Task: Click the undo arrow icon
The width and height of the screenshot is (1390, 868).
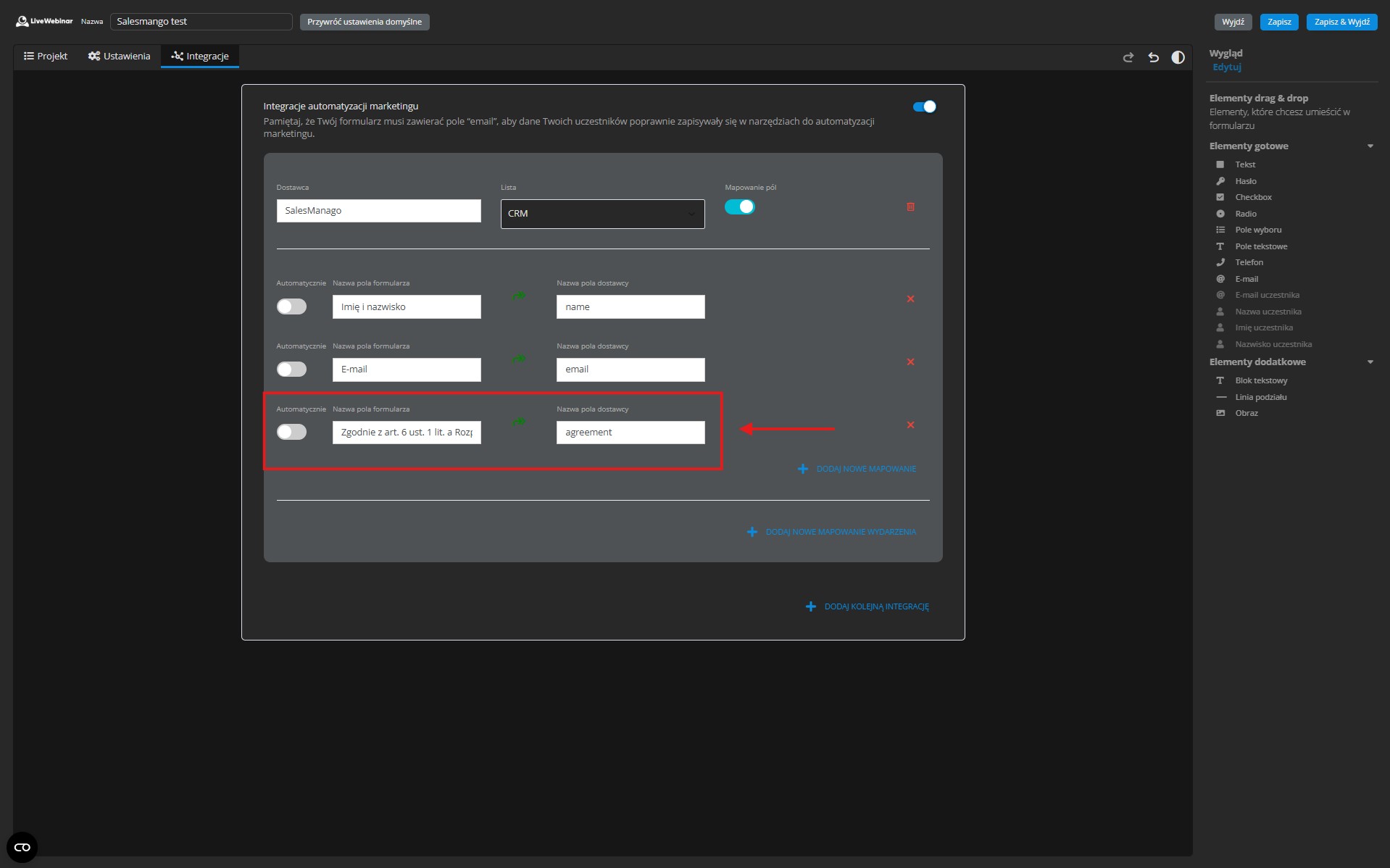Action: pos(1153,57)
